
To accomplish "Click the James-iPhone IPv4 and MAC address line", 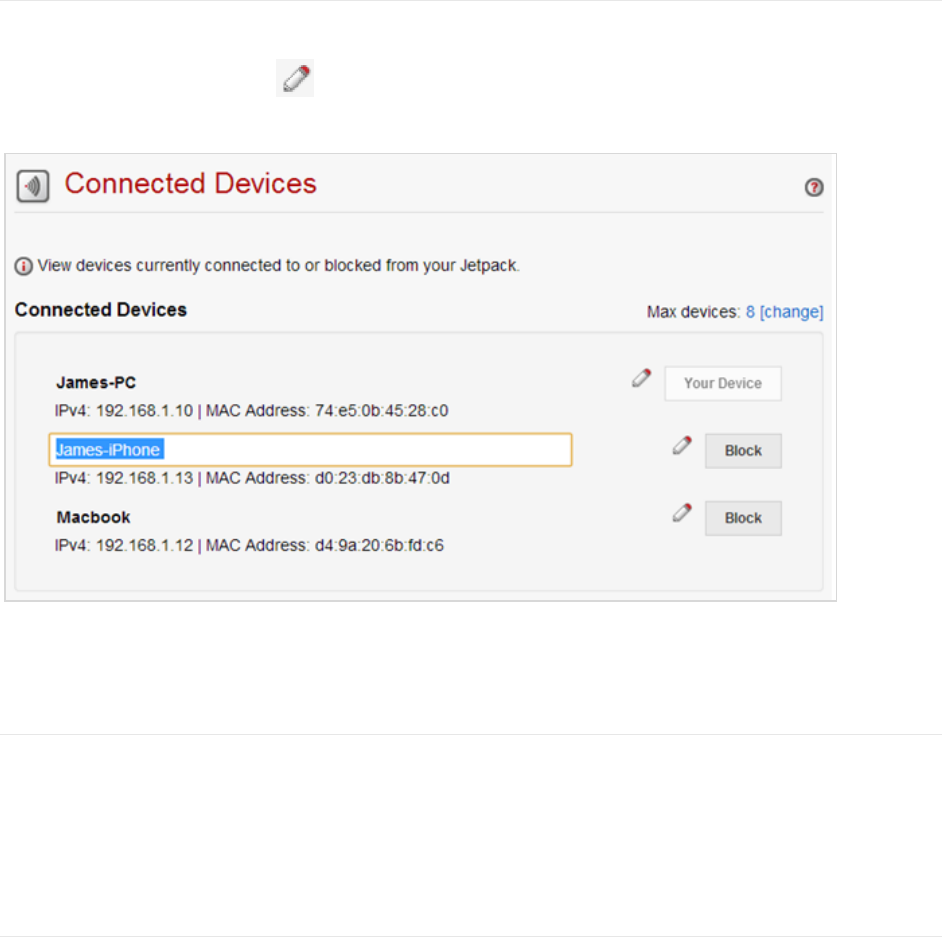I will click(251, 478).
